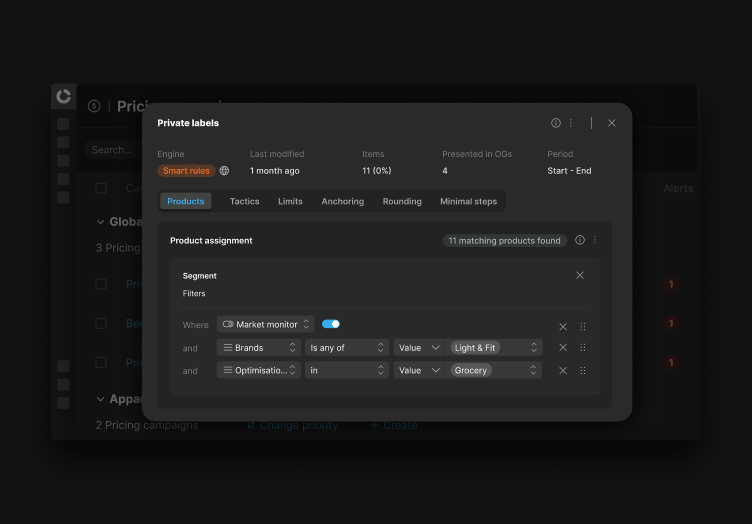
Task: Close the Private labels dialog
Action: click(x=611, y=123)
